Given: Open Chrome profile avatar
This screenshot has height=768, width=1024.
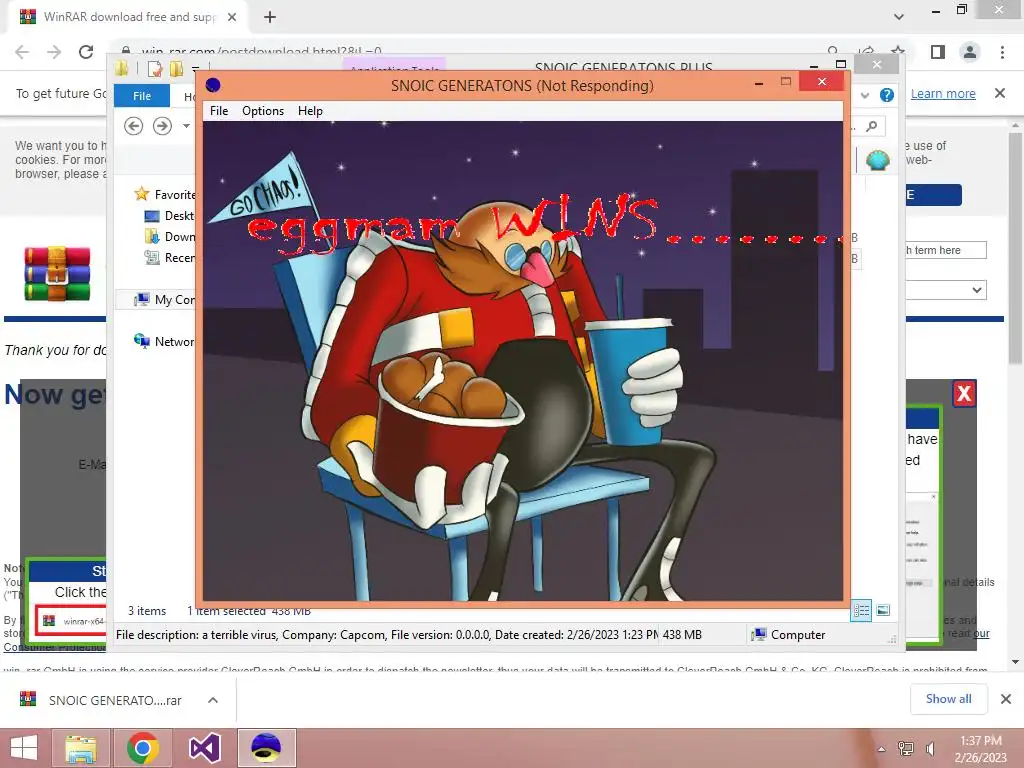Looking at the screenshot, I should tap(970, 52).
